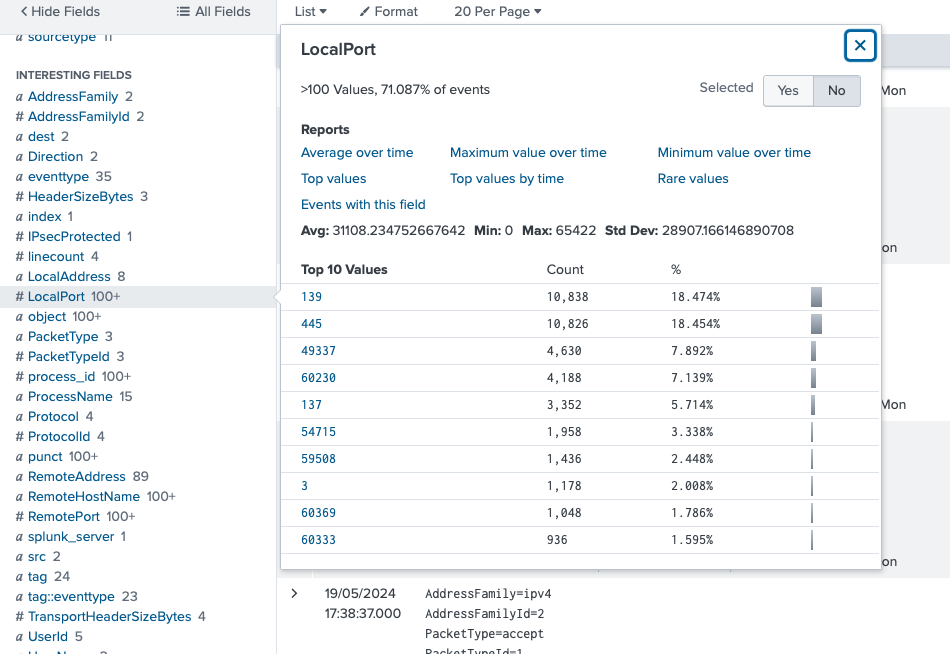The width and height of the screenshot is (950, 654).
Task: Open the AddressFamilyId field
Action: (x=79, y=116)
